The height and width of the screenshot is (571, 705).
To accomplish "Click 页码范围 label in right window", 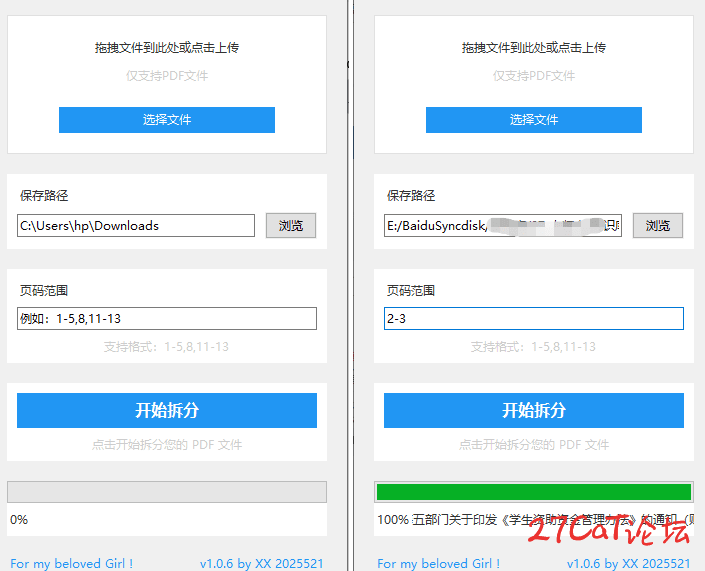I will point(411,290).
